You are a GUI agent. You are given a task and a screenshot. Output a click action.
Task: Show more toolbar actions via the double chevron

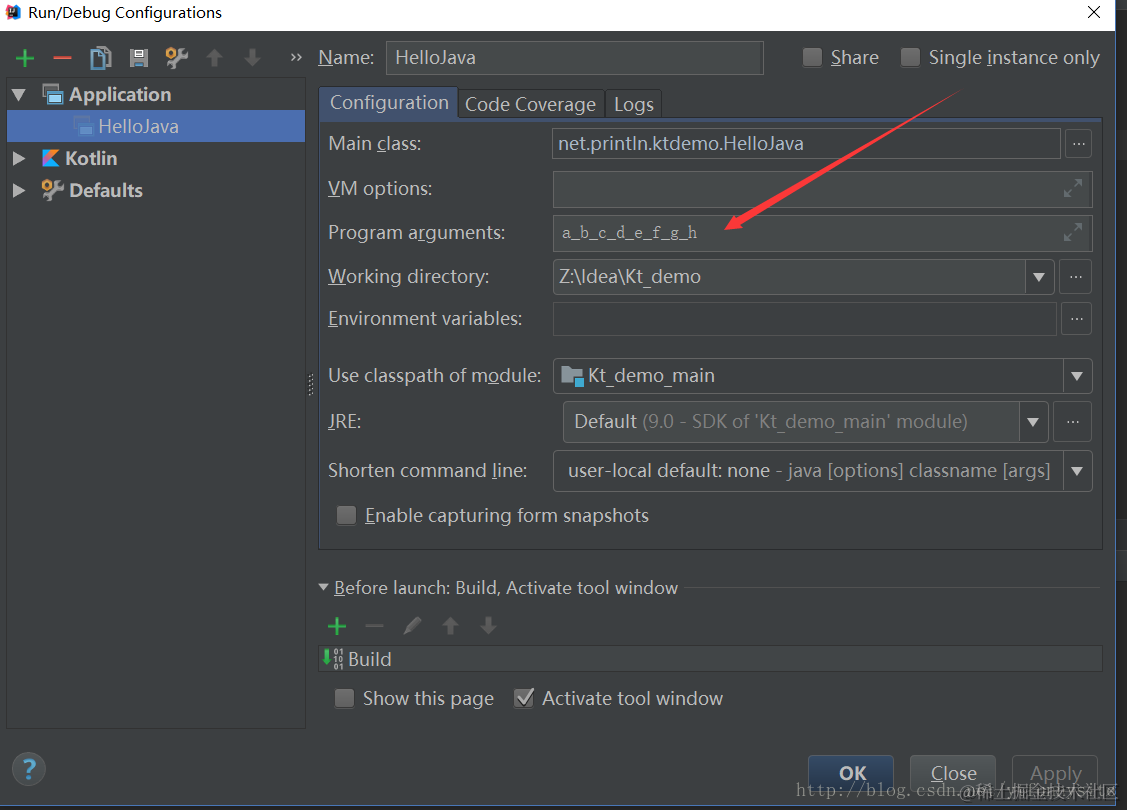pyautogui.click(x=295, y=57)
